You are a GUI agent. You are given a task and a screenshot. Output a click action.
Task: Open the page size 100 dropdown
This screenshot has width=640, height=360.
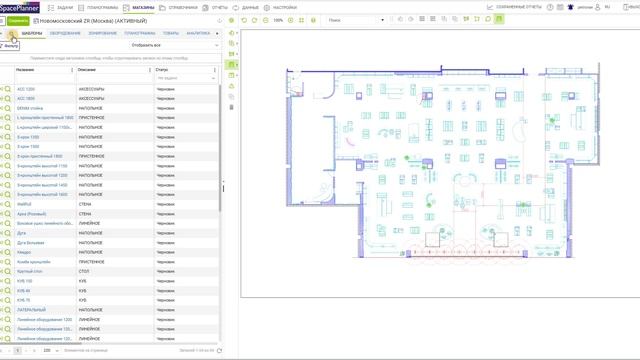(51, 351)
